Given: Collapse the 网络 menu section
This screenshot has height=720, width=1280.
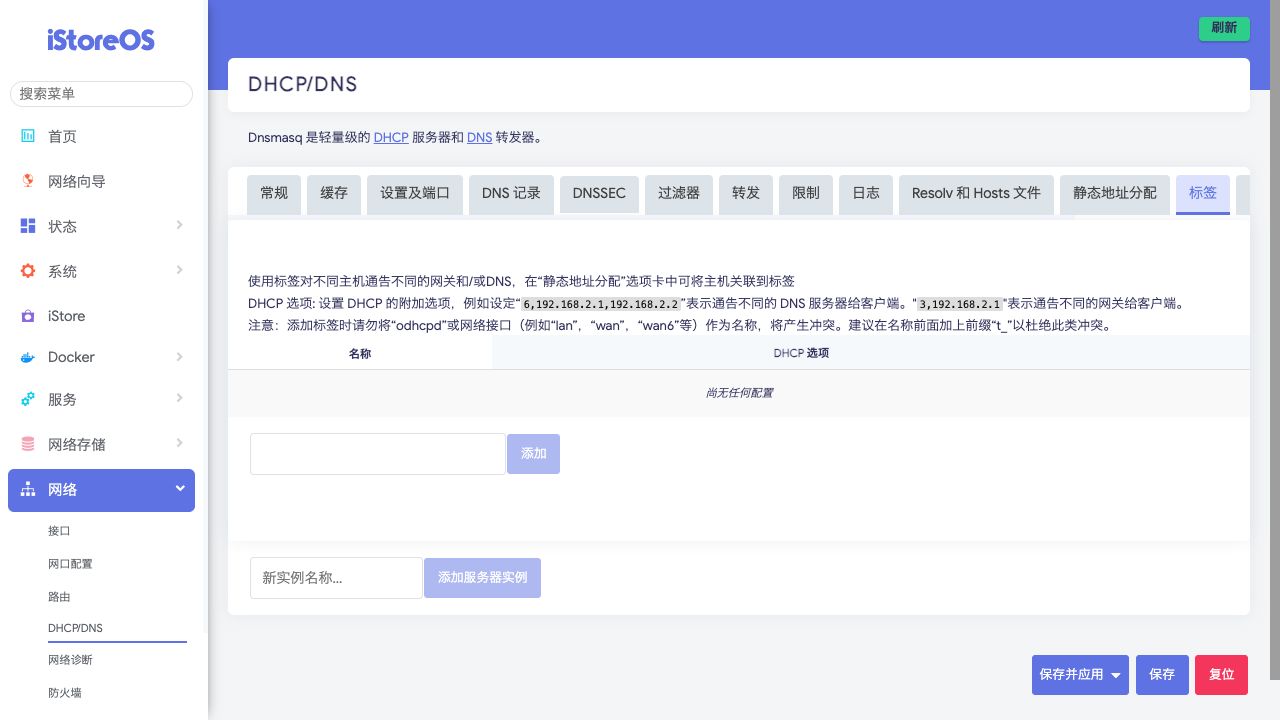Looking at the screenshot, I should coord(179,489).
